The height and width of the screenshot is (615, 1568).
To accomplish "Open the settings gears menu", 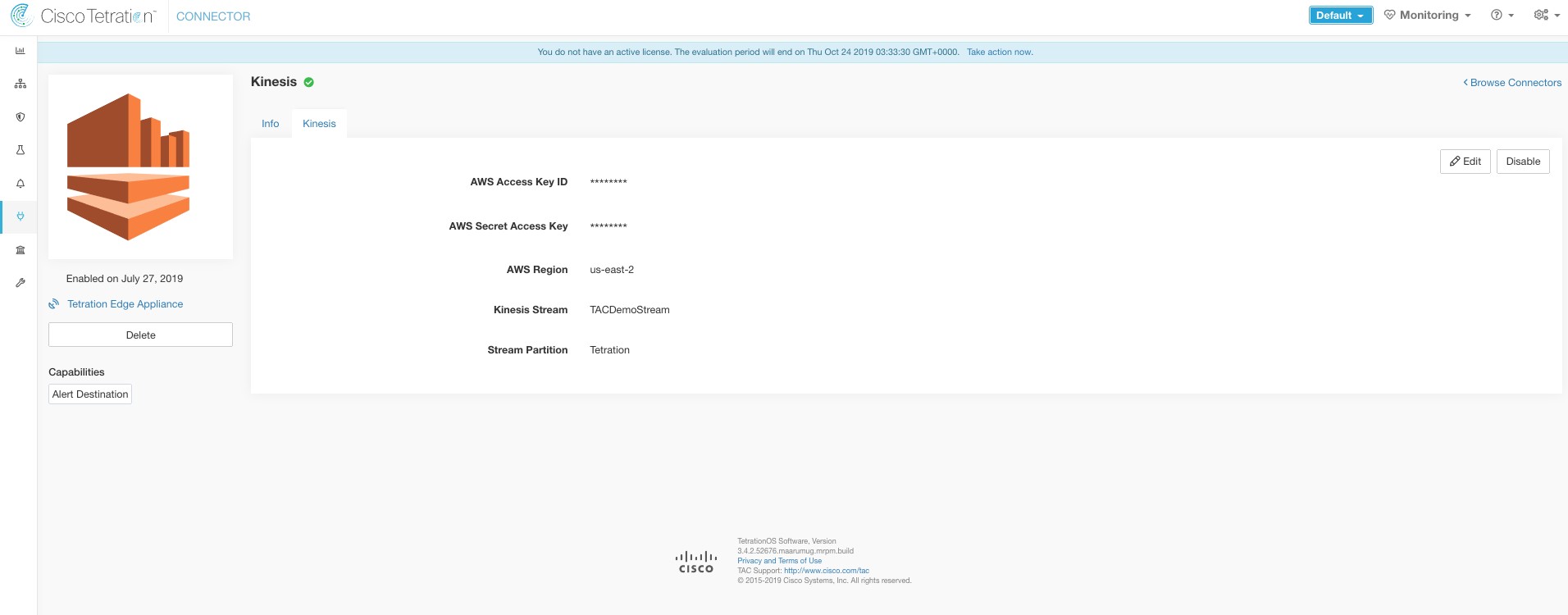I will coord(1547,16).
